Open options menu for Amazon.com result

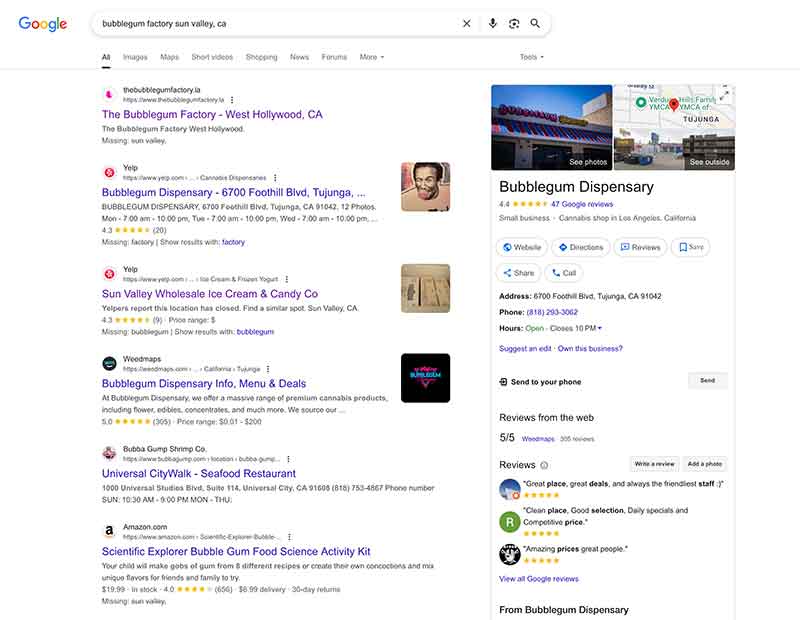point(289,537)
